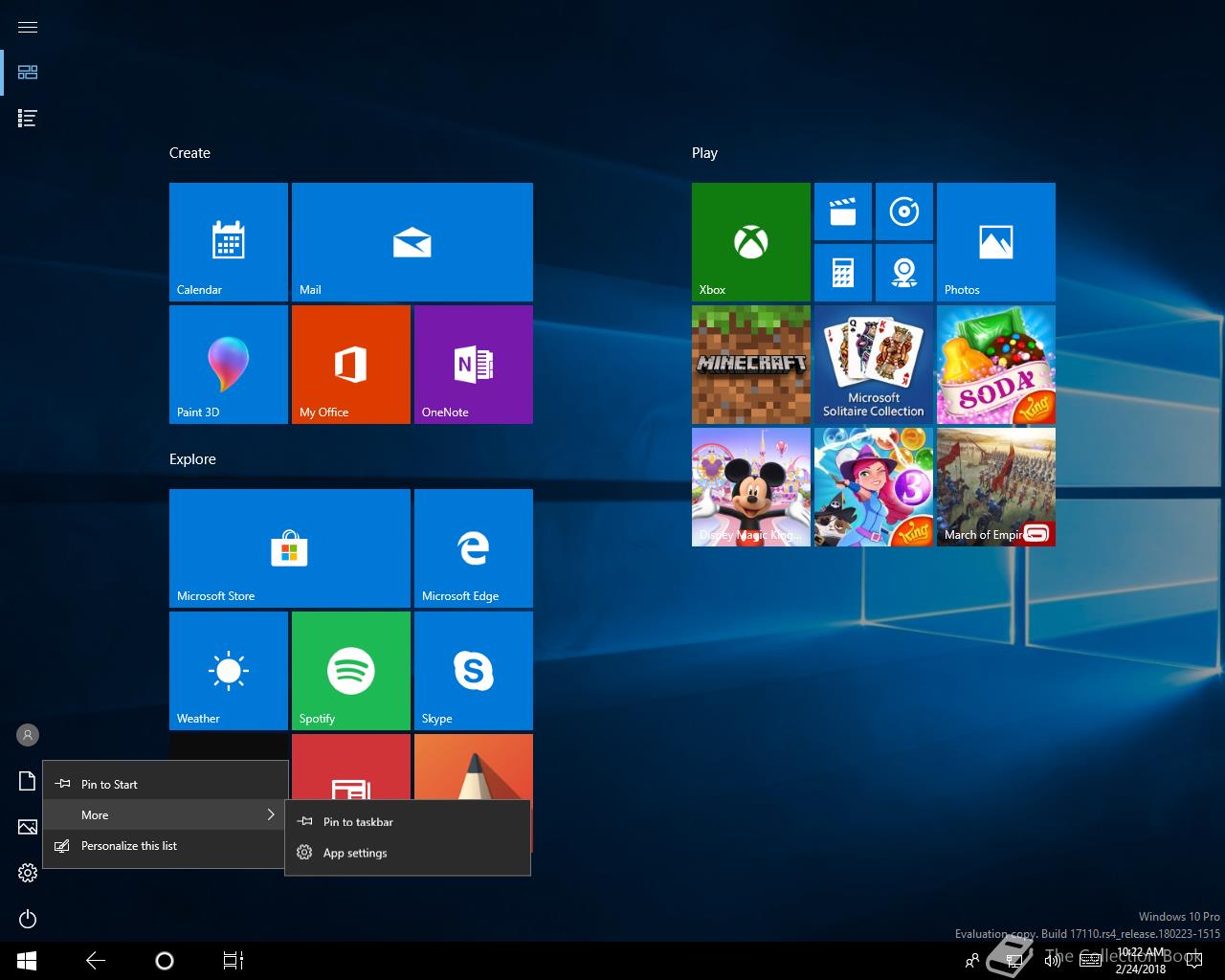
Task: Open the user account icon
Action: [x=28, y=735]
